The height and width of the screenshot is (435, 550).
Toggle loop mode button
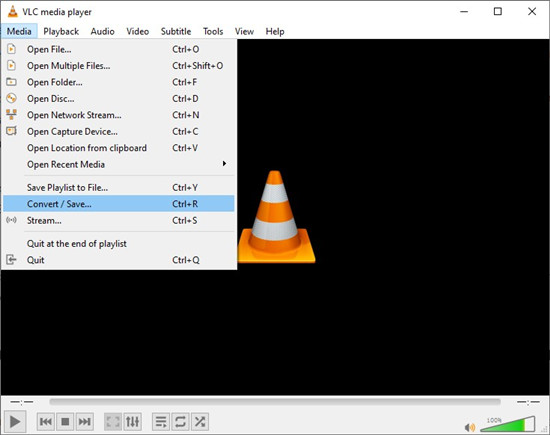(180, 421)
